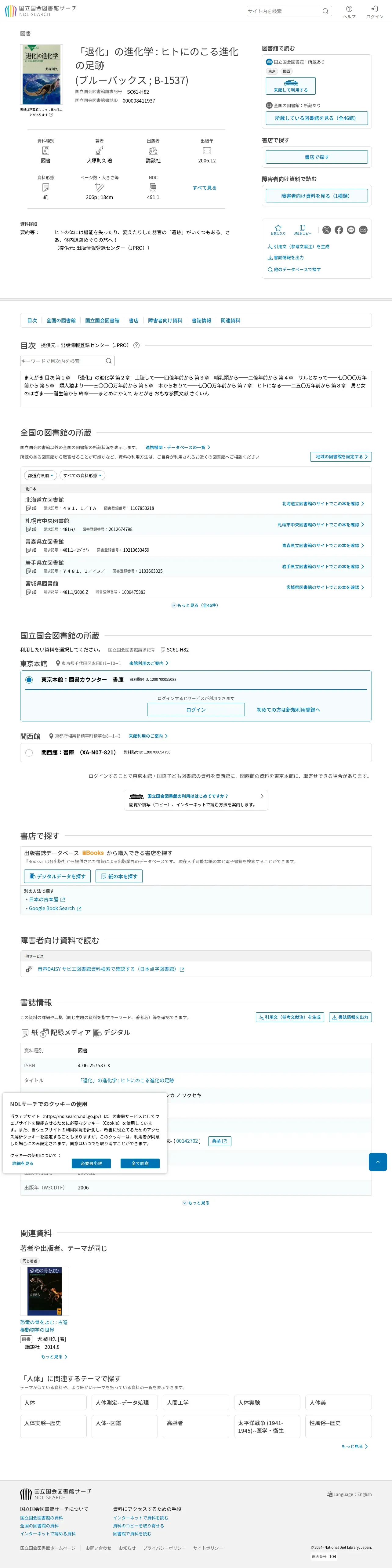The image size is (392, 1568).
Task: Click すべて見る under resource details
Action: pos(205,187)
